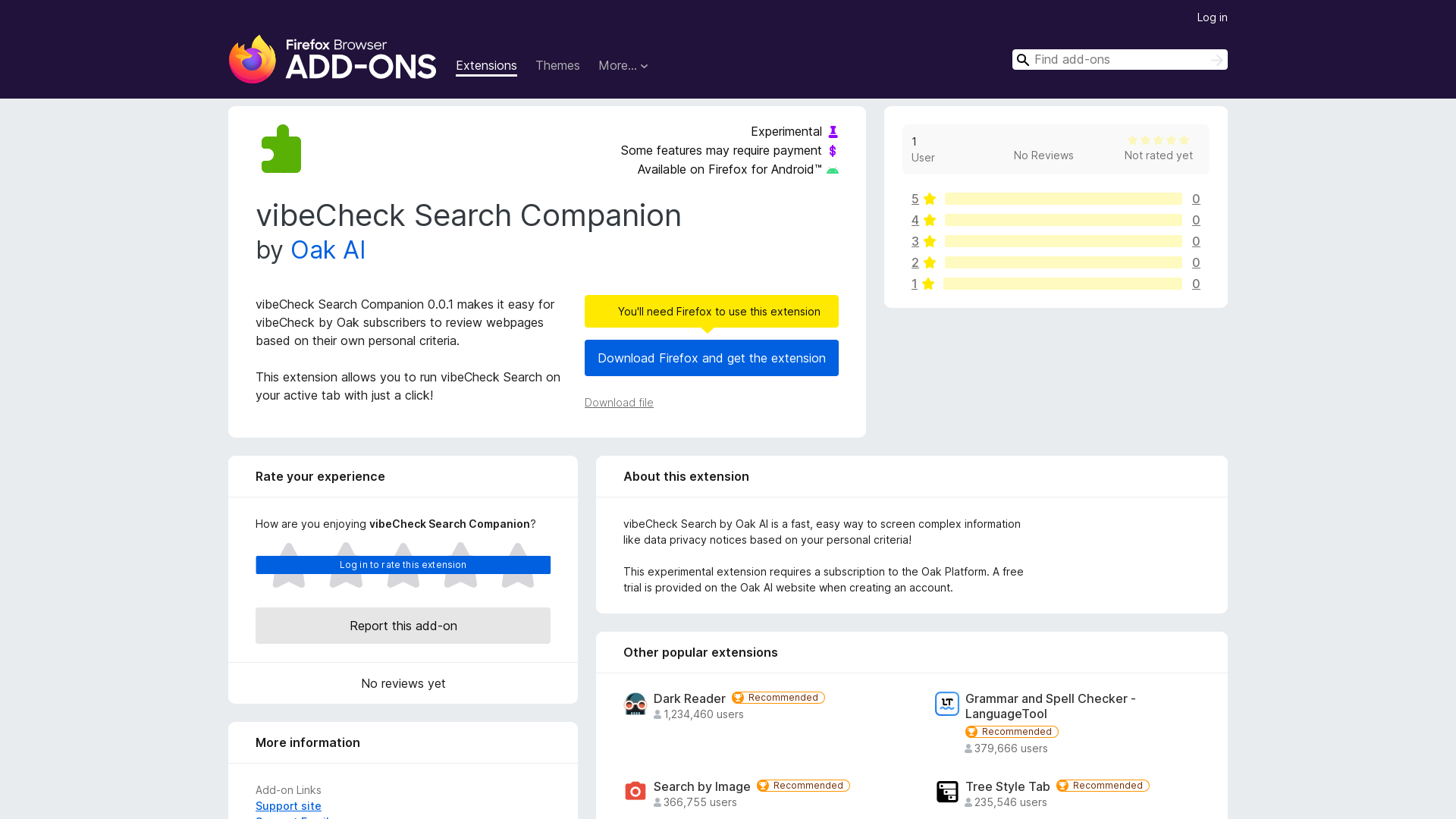Click the 1,234,460 users text
This screenshot has width=1456, height=819.
(x=704, y=714)
